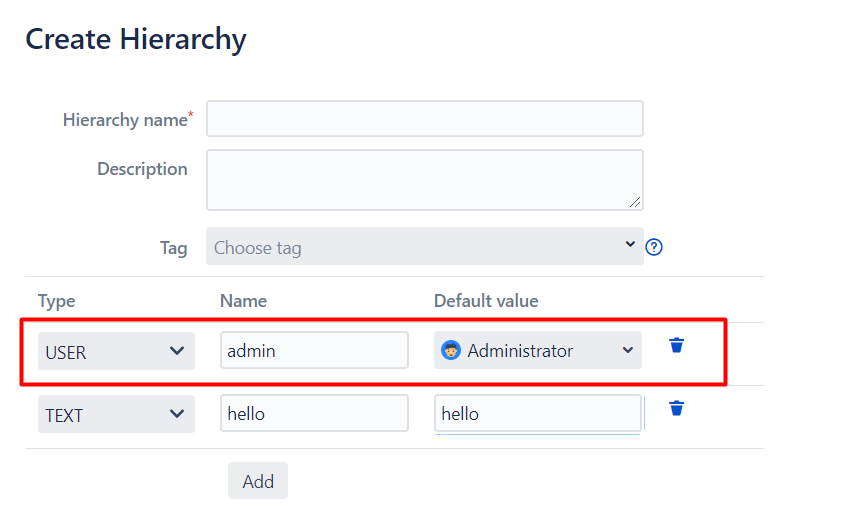The image size is (859, 528).
Task: Click the Add button
Action: point(258,481)
